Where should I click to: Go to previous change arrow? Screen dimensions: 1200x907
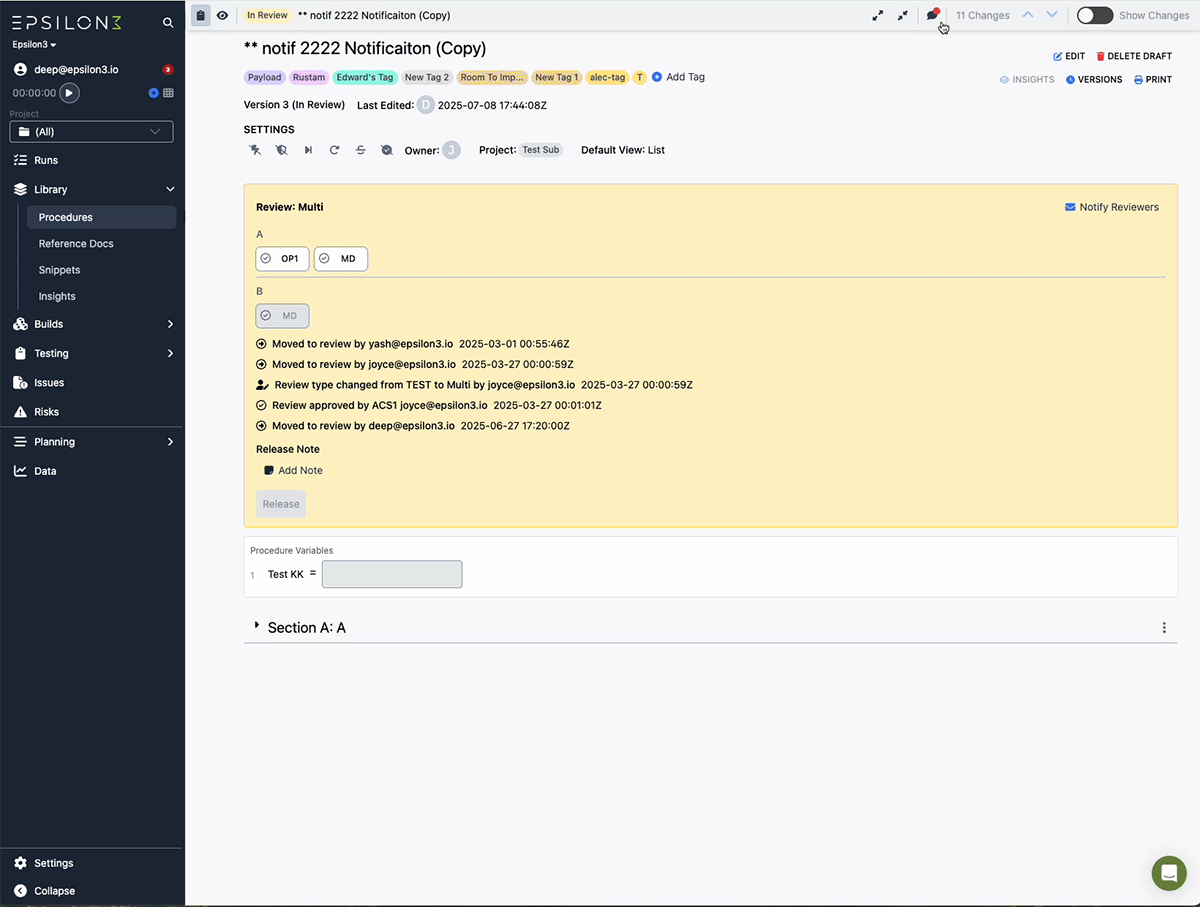tap(1027, 15)
